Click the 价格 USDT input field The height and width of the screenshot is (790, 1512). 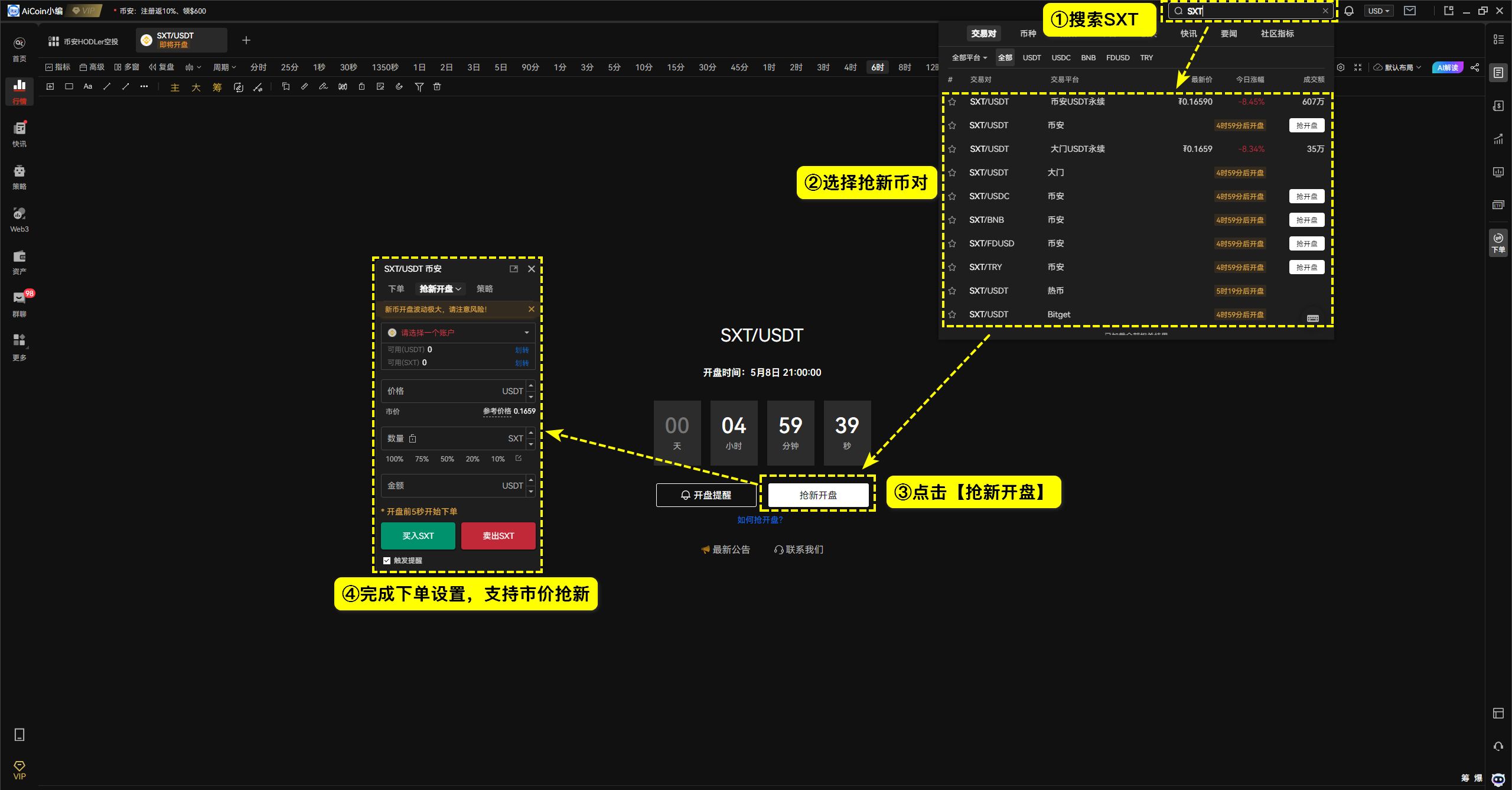click(x=452, y=391)
